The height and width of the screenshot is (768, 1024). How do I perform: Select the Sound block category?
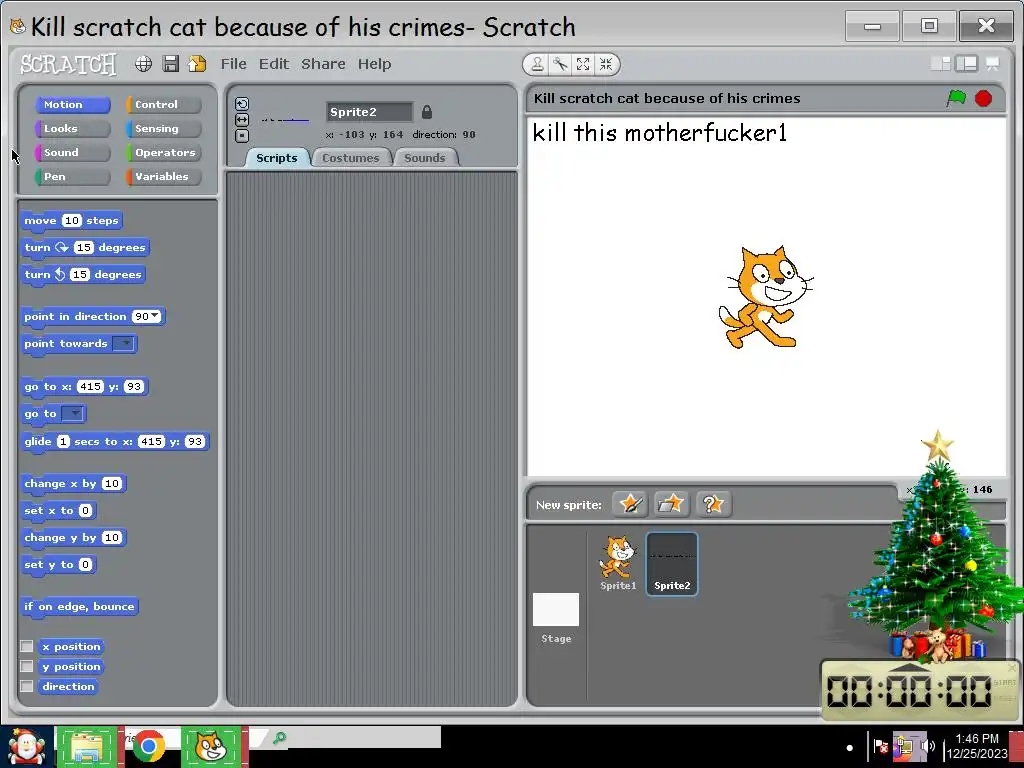coord(72,153)
